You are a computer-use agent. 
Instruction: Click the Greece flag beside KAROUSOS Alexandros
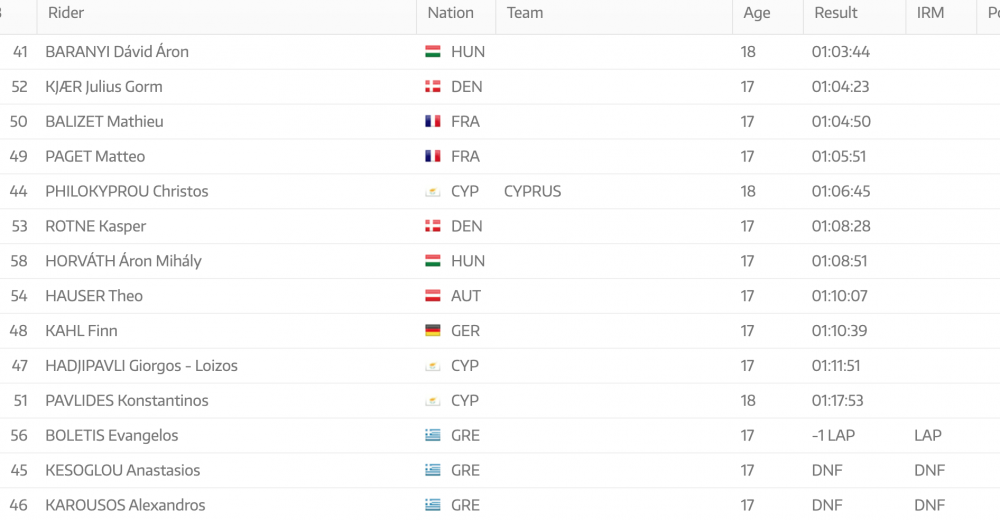point(433,505)
